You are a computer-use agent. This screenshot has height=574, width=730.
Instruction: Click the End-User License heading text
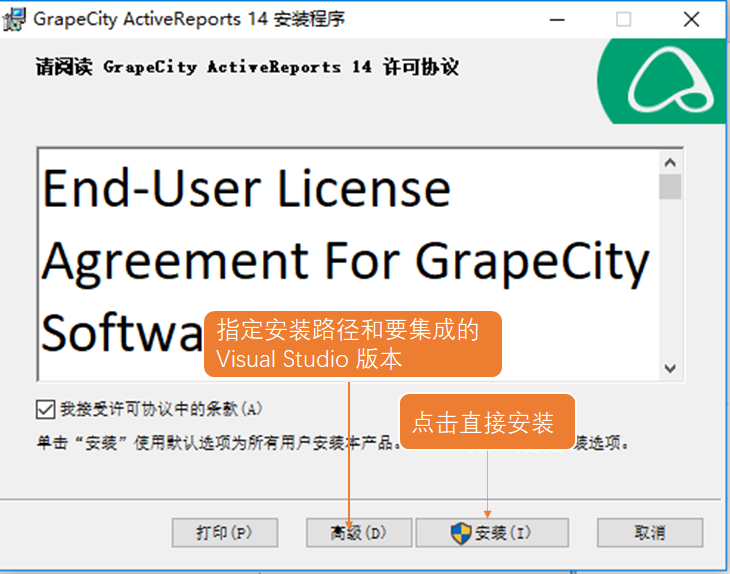[x=247, y=189]
